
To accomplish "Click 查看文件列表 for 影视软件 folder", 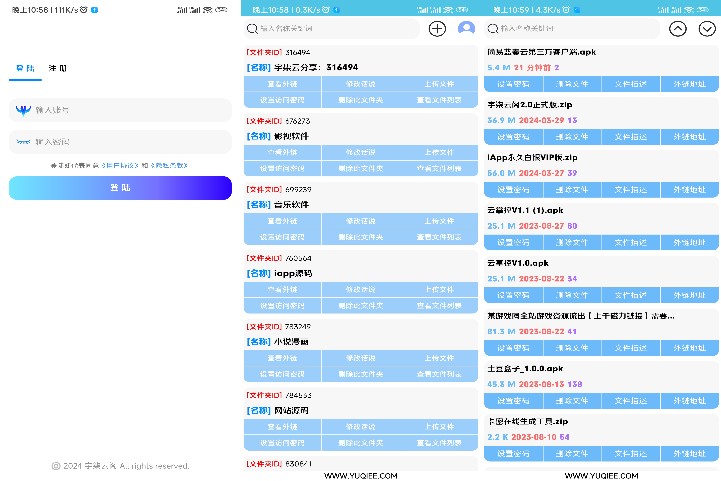I will 437,168.
